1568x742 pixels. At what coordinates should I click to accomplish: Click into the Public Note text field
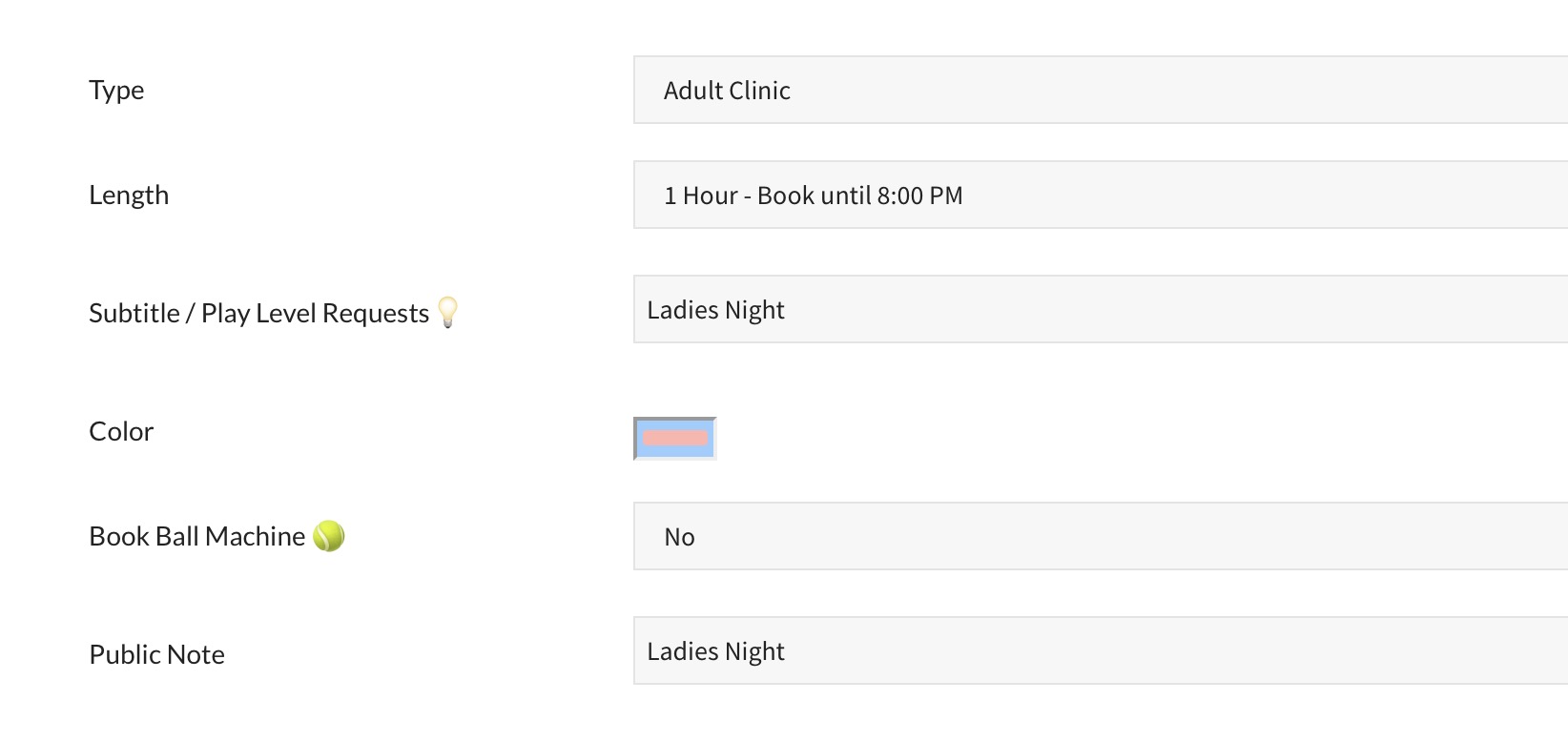click(1097, 651)
